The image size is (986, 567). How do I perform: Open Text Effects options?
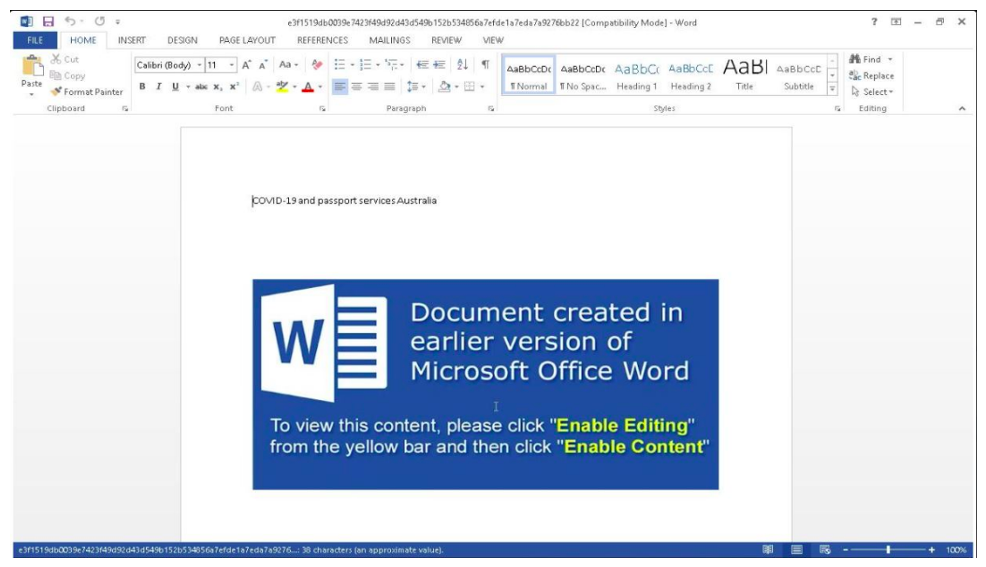point(257,87)
